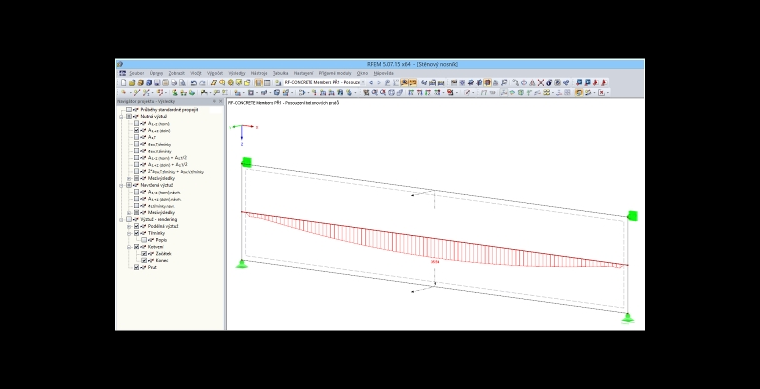Viewport: 760px width, 389px height.
Task: Click the first blue speech-bubble icon at toolbar end
Action: pyautogui.click(x=579, y=83)
